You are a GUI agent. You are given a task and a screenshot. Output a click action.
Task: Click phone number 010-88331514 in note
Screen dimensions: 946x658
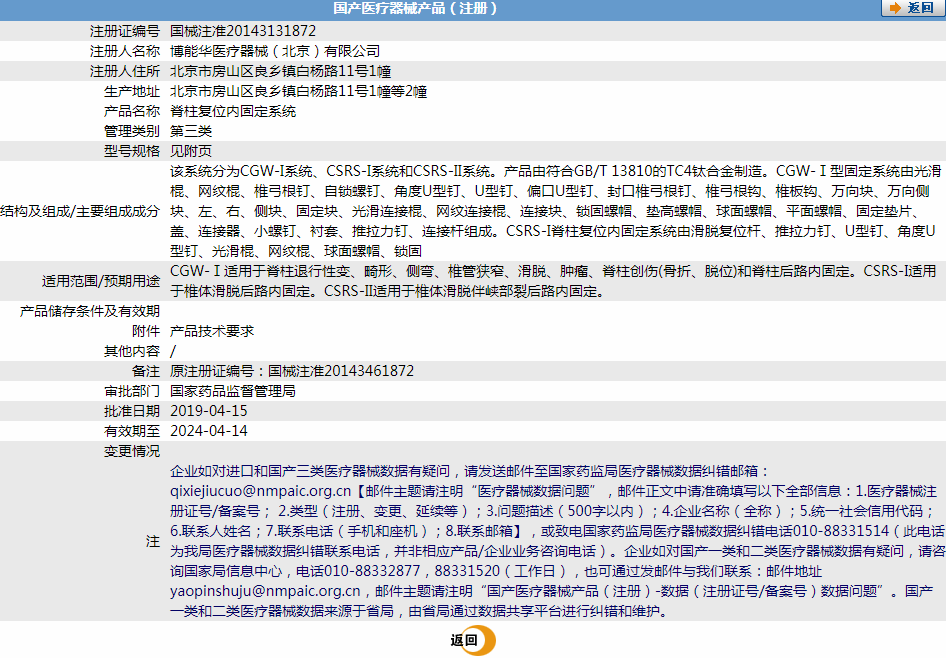point(841,531)
